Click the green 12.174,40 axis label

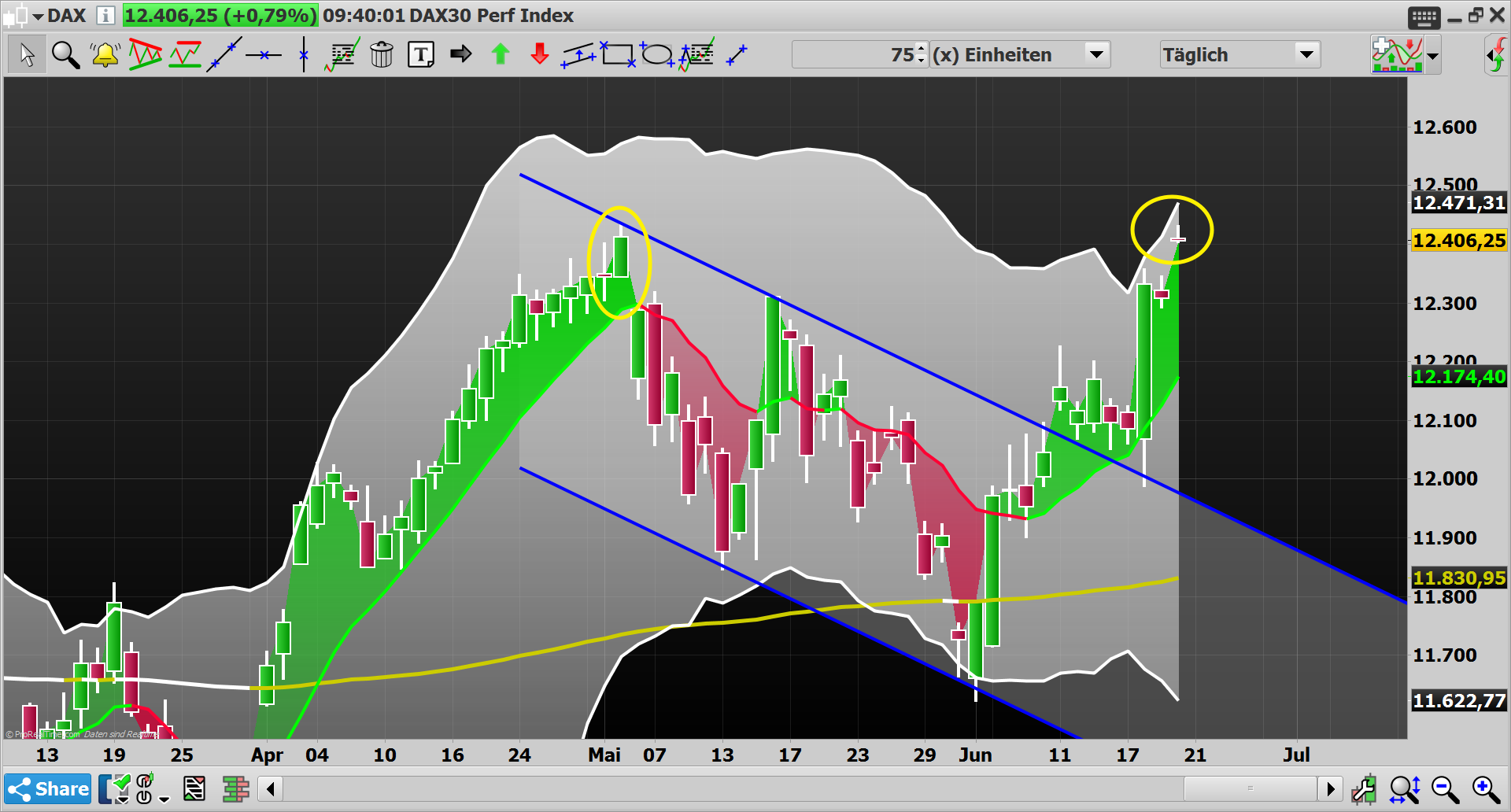click(1459, 377)
